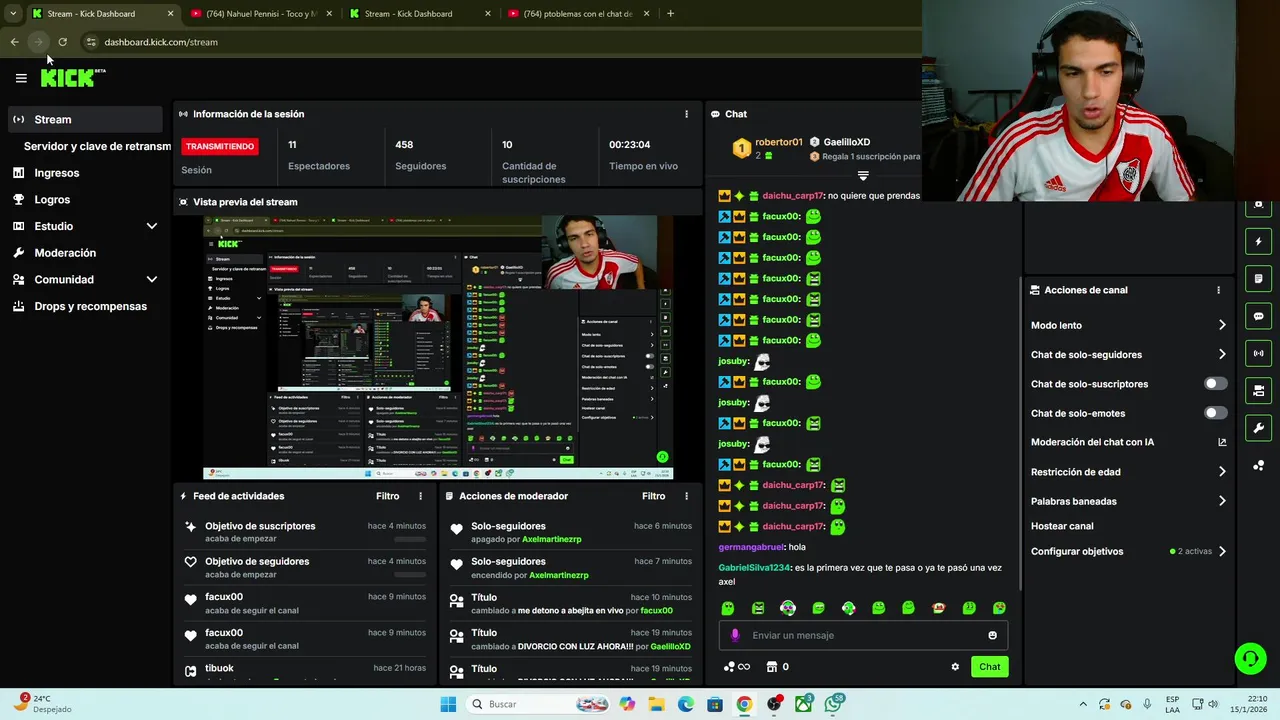Screen dimensions: 1280x720
Task: Open OBS Studio from the taskbar
Action: (774, 704)
